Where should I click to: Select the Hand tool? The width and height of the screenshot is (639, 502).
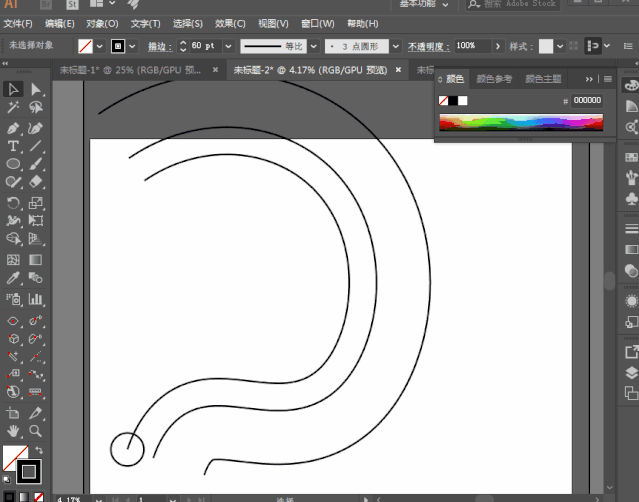click(13, 431)
